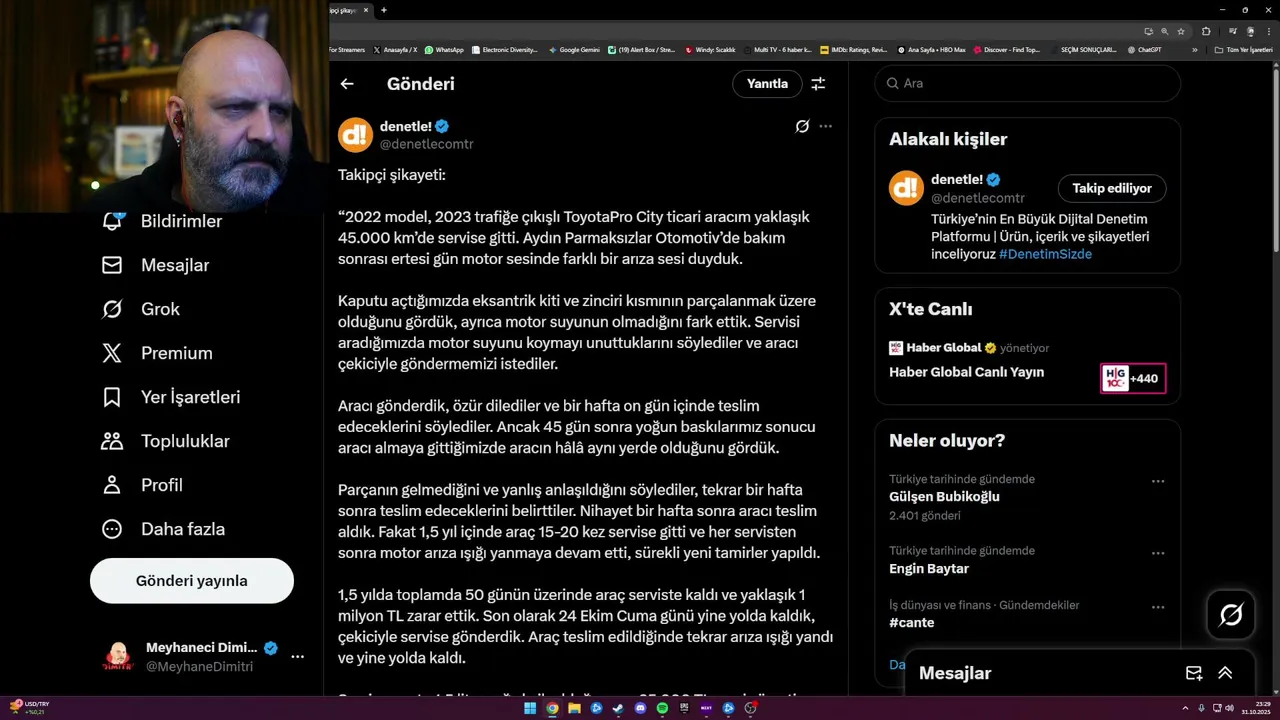Open the three-dot menu on denetle! post
Screen dimensions: 1280x720
(825, 126)
